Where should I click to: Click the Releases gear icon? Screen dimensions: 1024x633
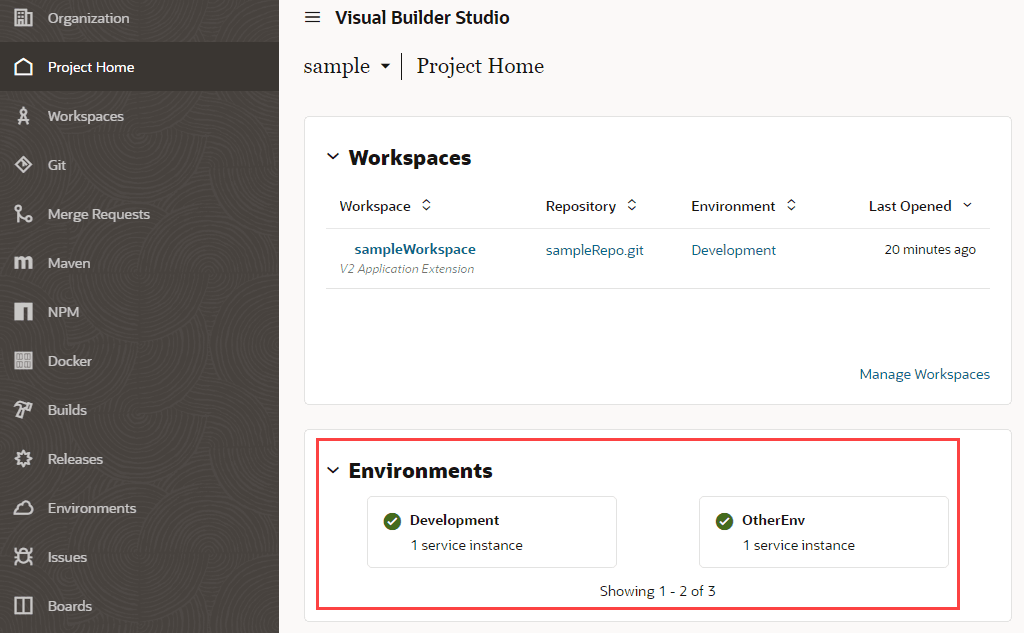(24, 459)
